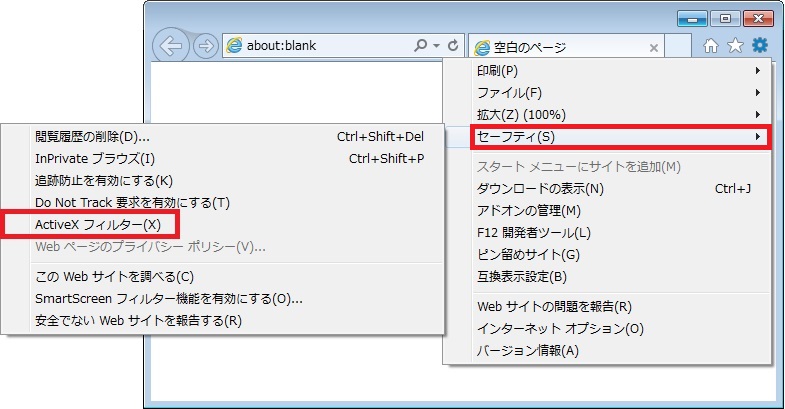Open F12 開発者ツール(L)
This screenshot has height=409, width=785.
(x=607, y=233)
